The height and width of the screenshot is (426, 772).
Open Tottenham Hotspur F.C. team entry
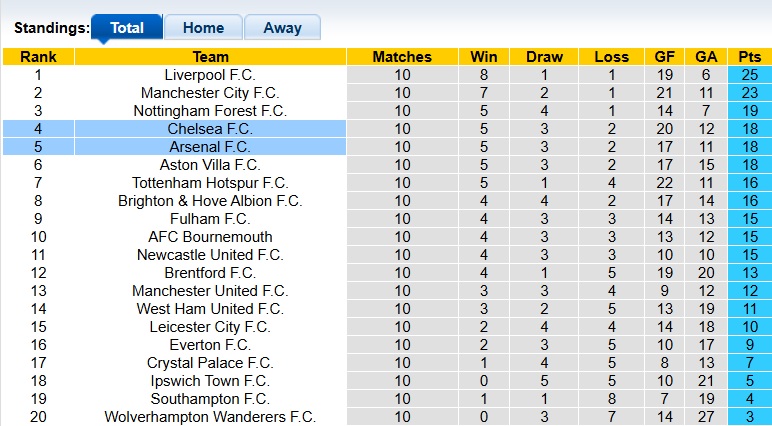210,183
